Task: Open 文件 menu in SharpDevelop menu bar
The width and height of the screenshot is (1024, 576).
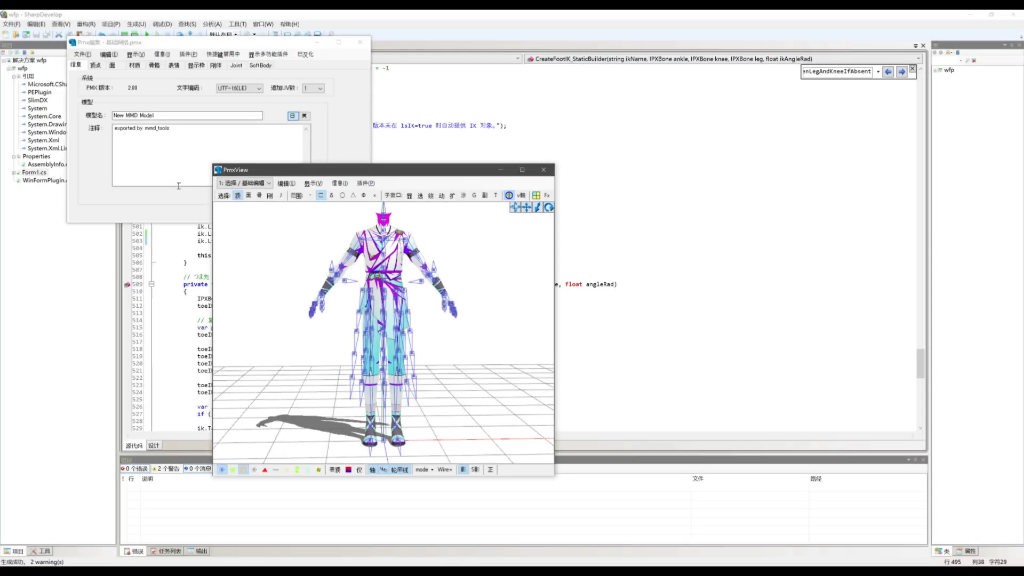Action: [11, 24]
